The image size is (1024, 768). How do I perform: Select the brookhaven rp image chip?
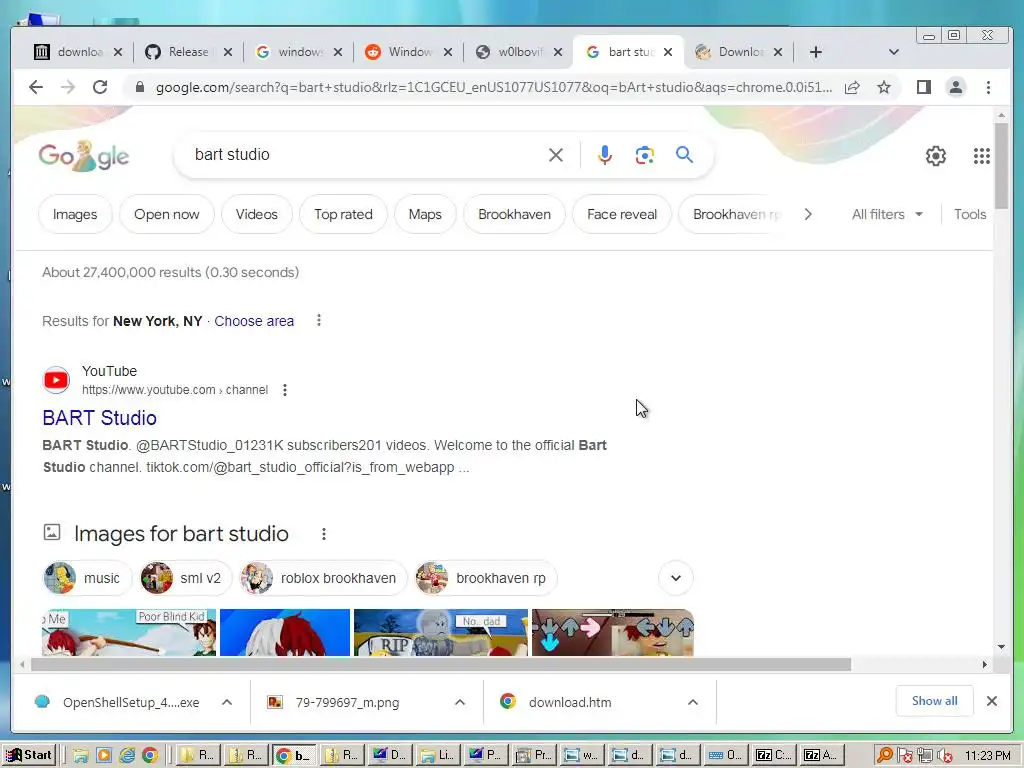tap(486, 578)
